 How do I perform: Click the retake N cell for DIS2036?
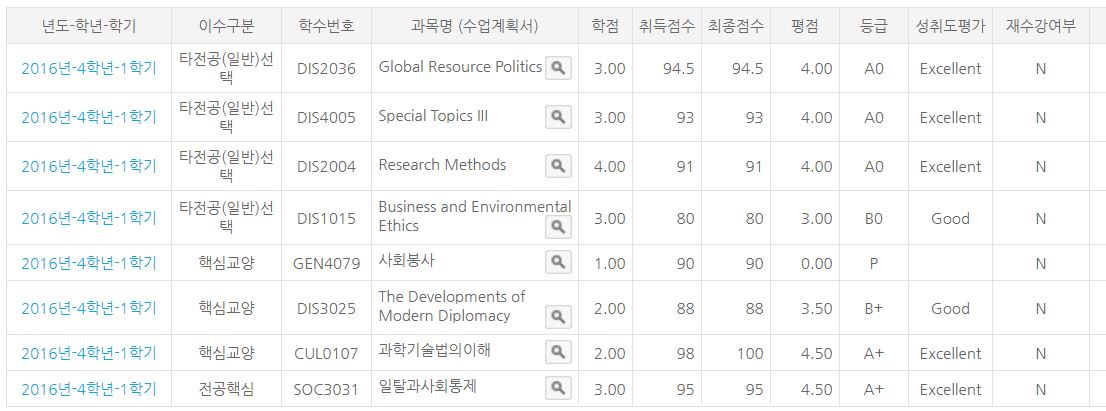[x=1041, y=68]
